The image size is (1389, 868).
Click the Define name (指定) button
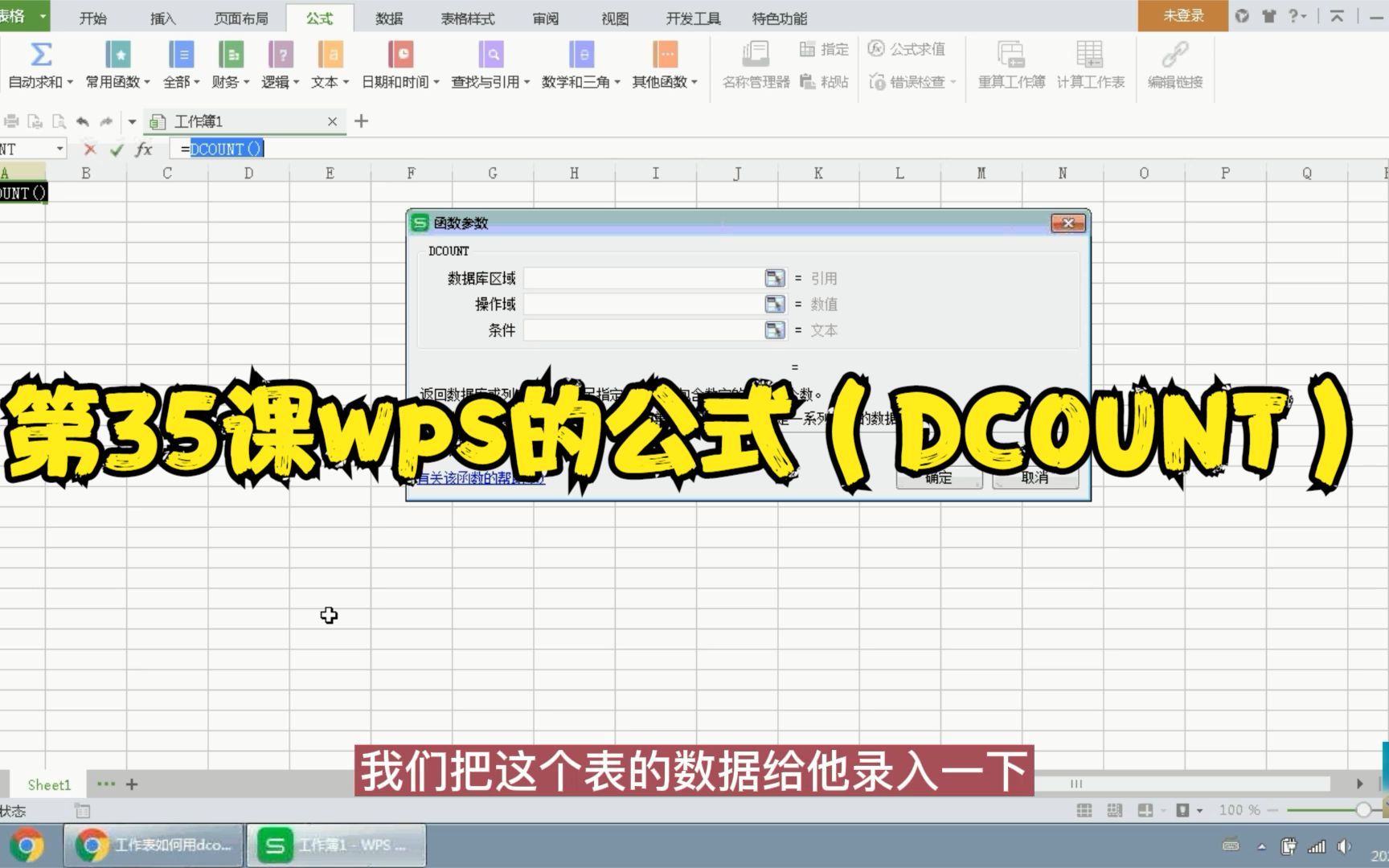tap(824, 49)
